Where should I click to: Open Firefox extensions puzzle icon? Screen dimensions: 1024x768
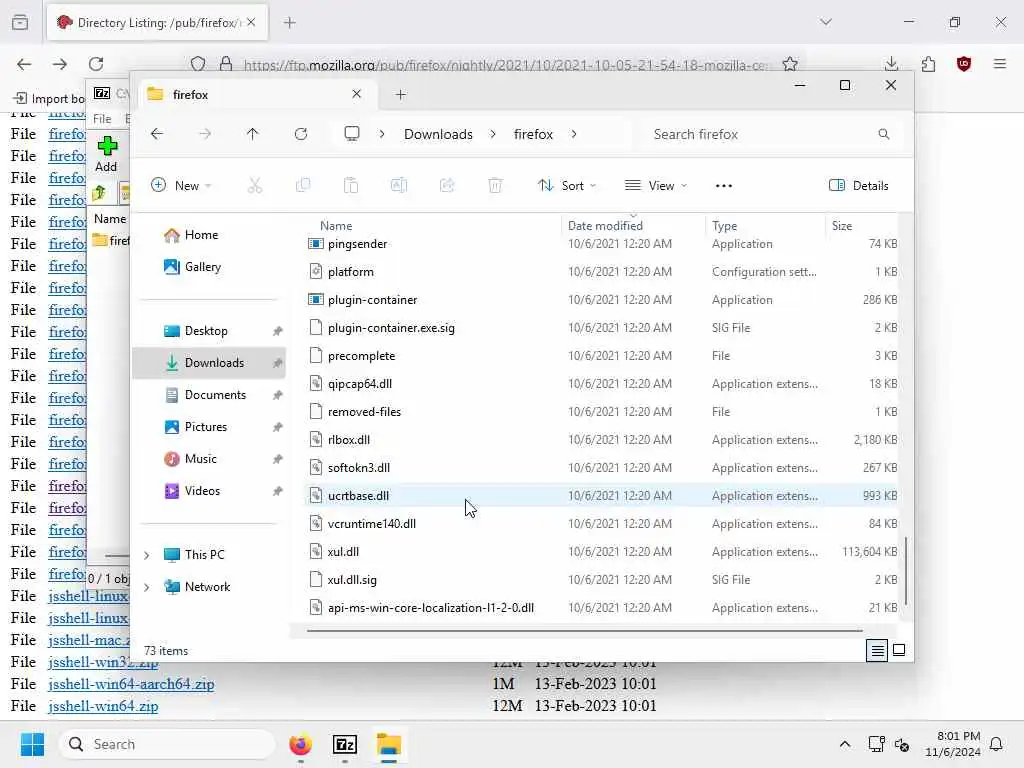[x=928, y=63]
